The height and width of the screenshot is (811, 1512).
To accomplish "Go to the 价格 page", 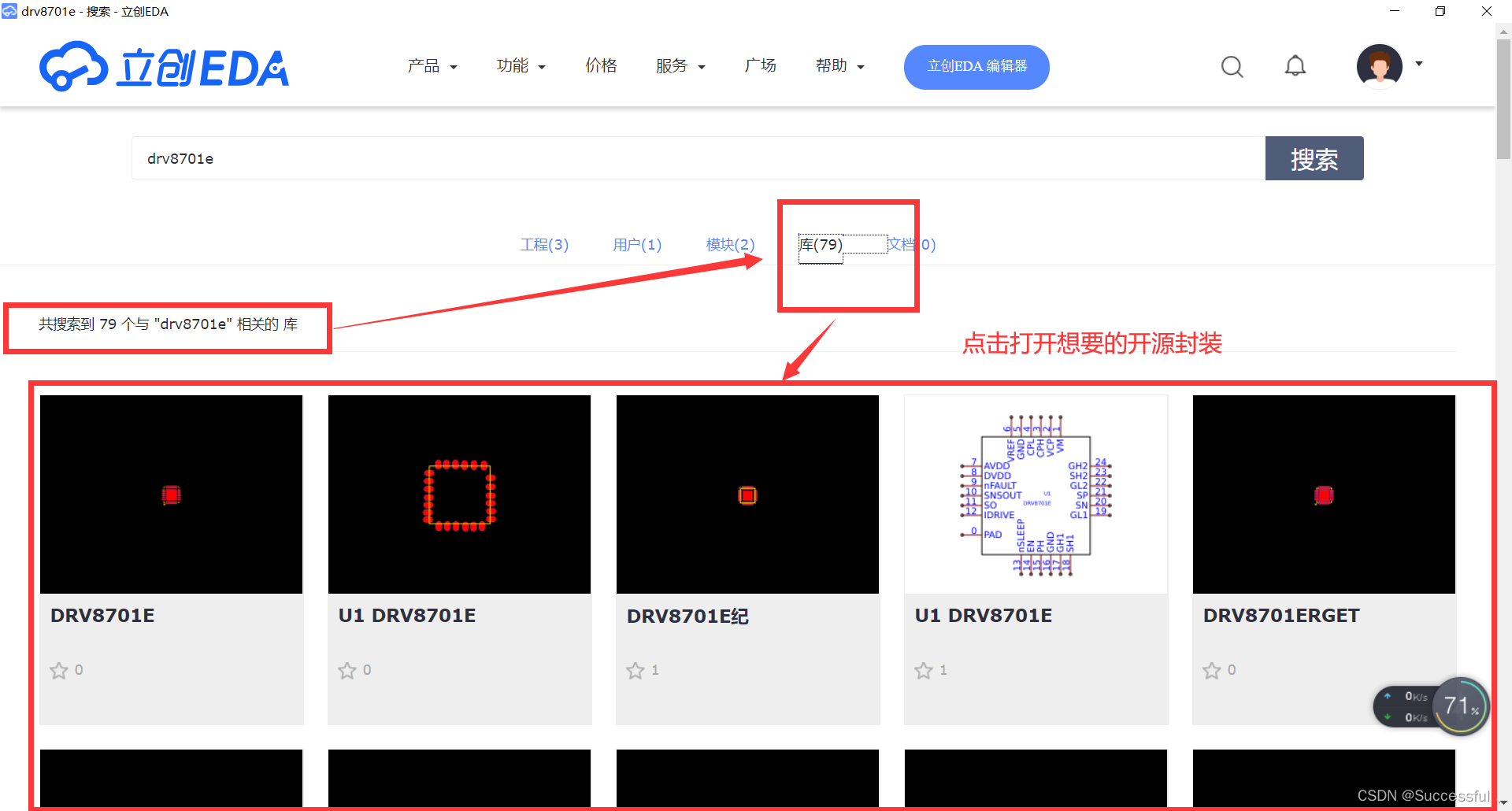I will (601, 66).
